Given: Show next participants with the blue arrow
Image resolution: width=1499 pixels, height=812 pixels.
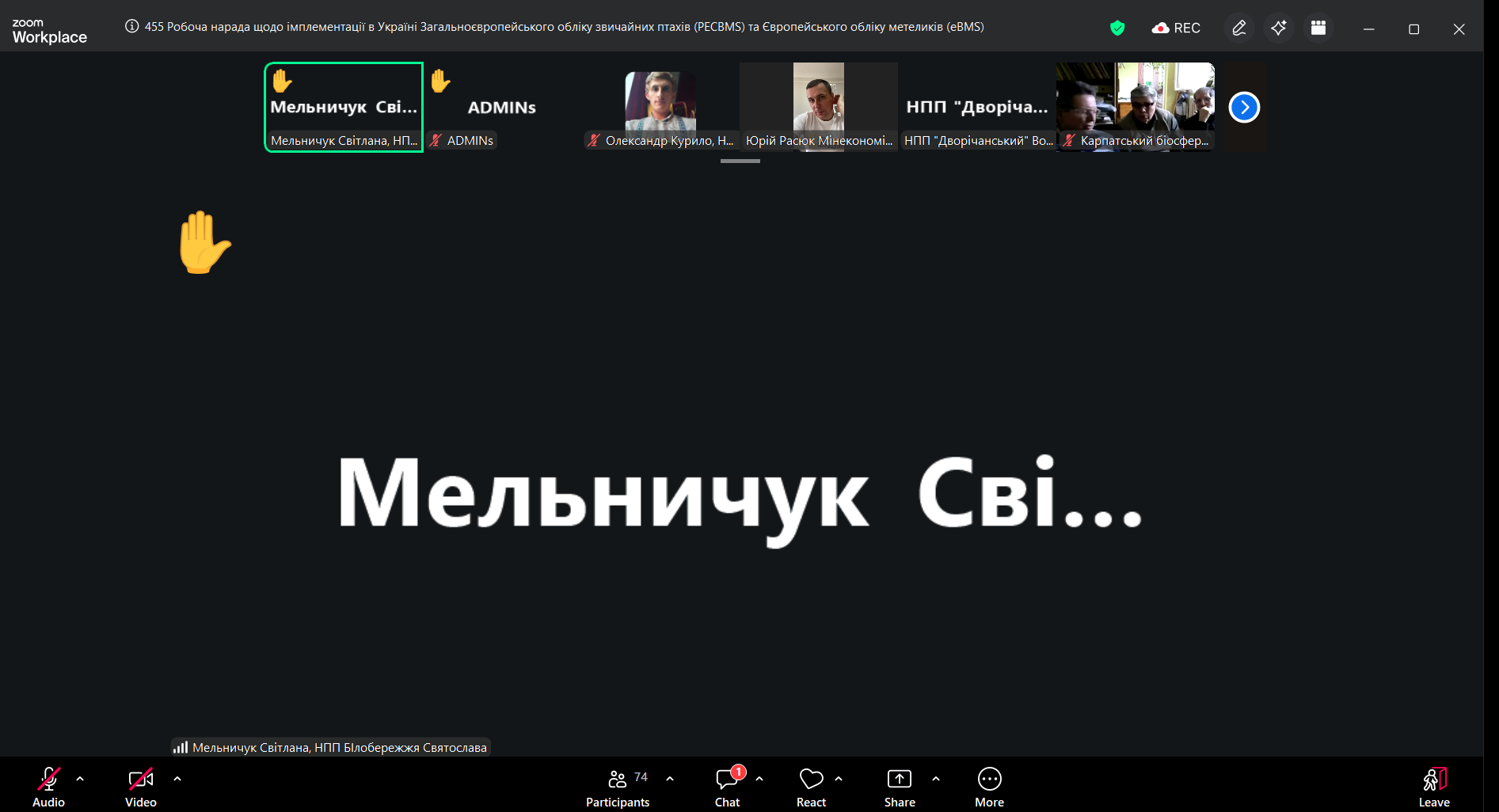Looking at the screenshot, I should coord(1244,108).
